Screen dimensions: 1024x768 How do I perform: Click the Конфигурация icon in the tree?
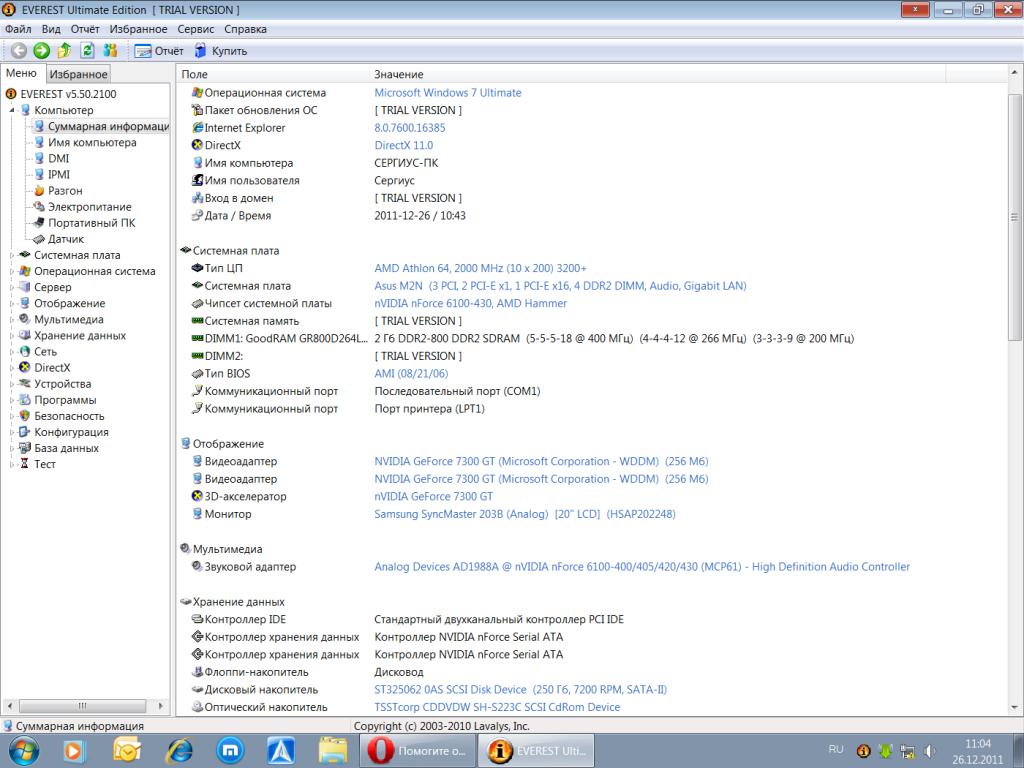coord(25,432)
